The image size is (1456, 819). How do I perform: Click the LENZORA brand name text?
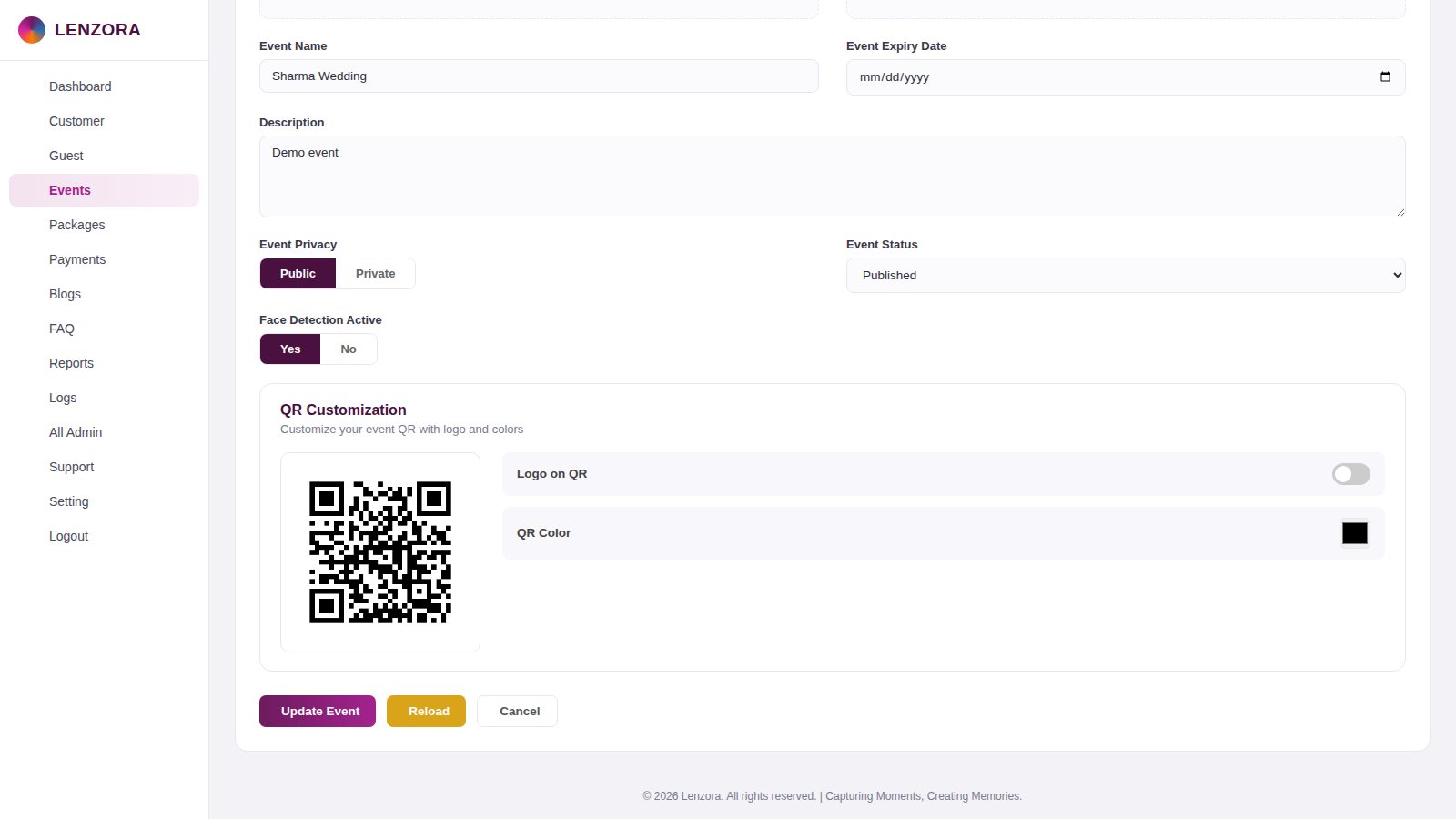tap(97, 30)
